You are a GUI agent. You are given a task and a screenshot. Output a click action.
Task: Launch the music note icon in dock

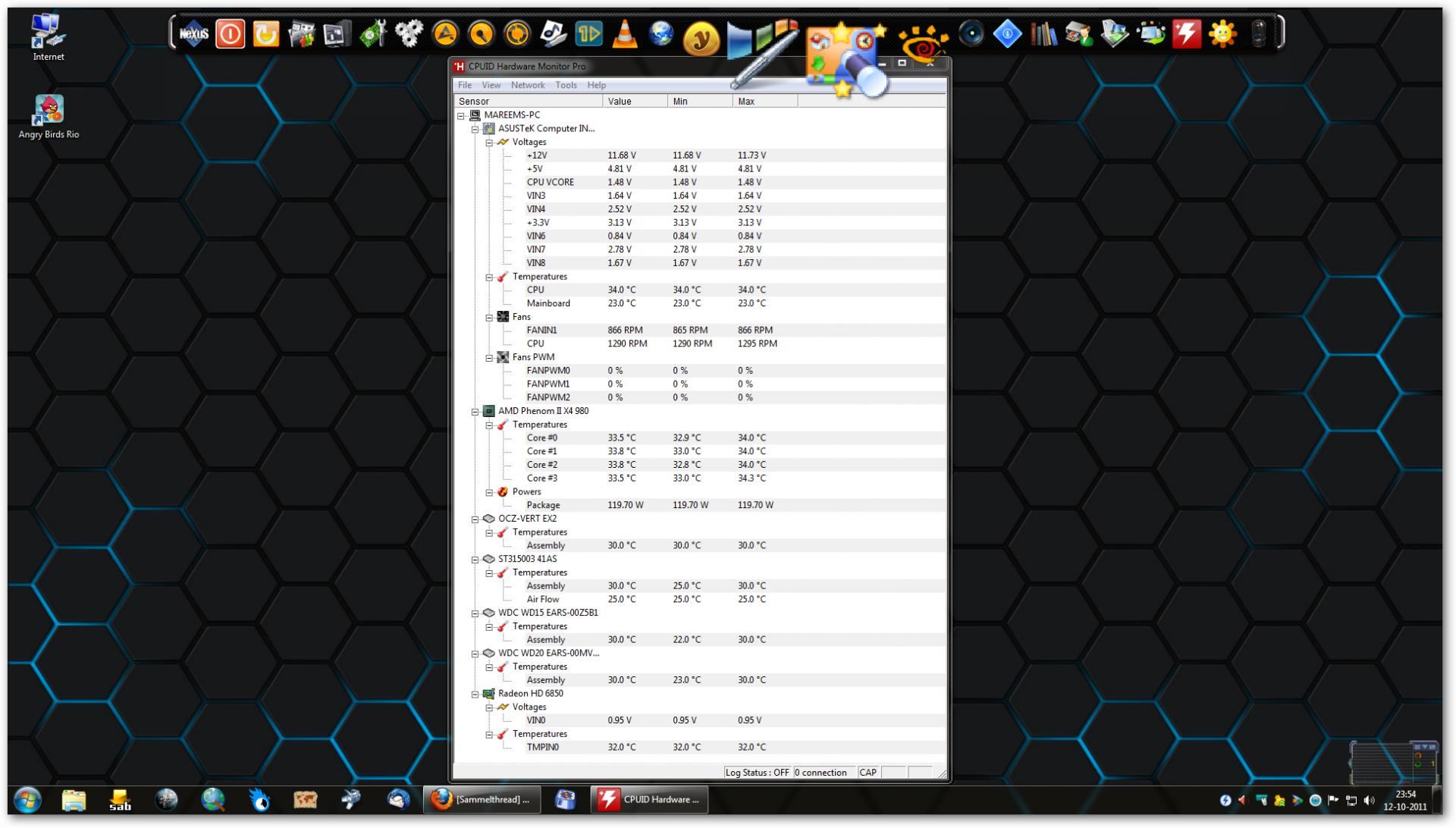click(x=553, y=34)
